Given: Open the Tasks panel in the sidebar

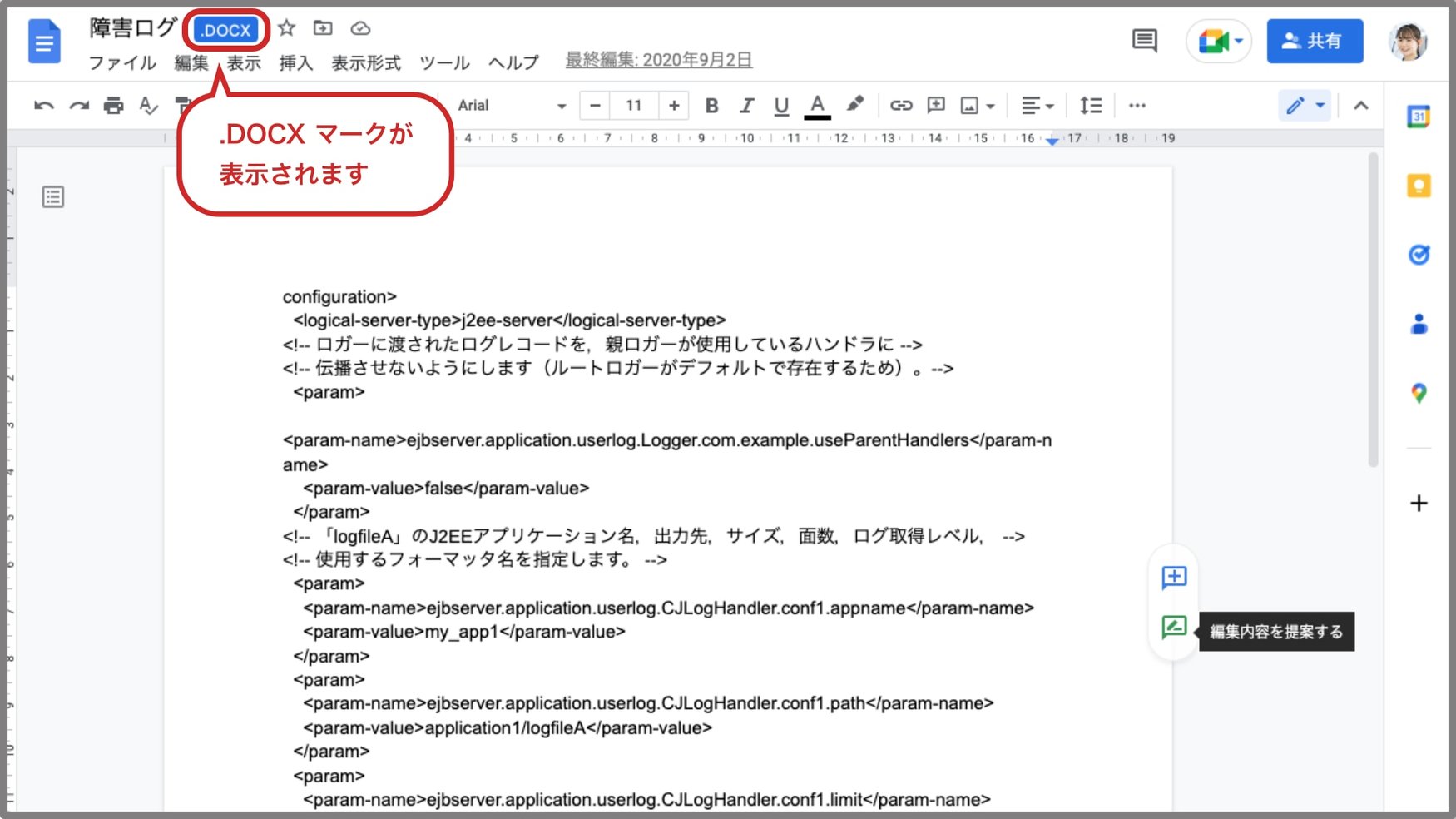Looking at the screenshot, I should (1419, 256).
